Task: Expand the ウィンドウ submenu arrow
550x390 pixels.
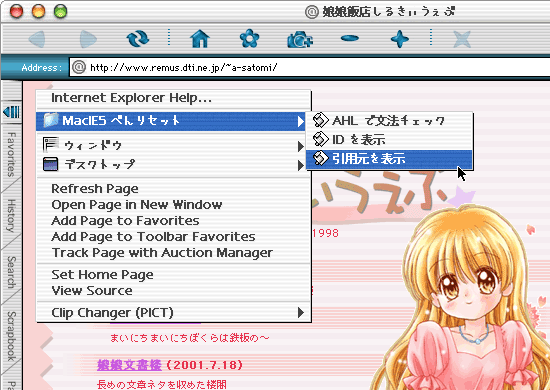Action: pos(301,146)
